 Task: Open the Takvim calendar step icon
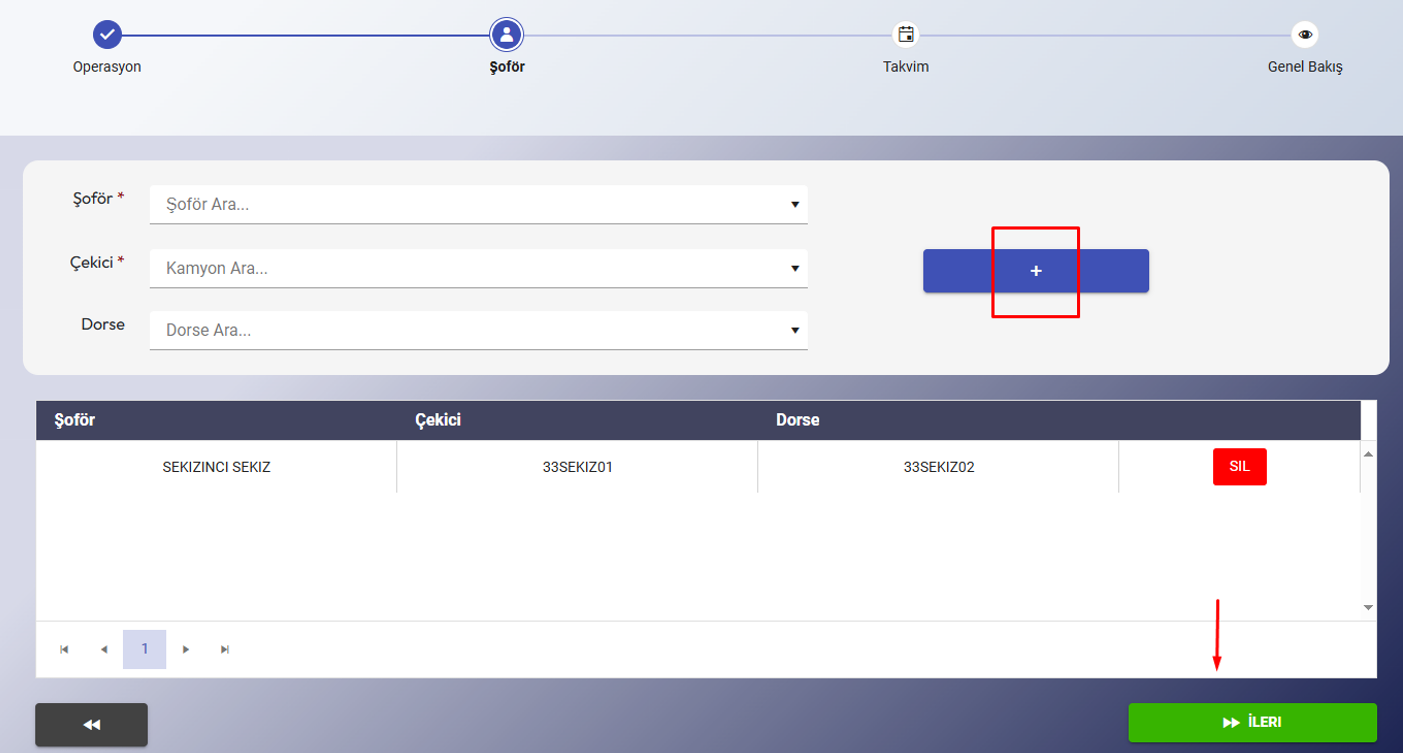(x=906, y=35)
